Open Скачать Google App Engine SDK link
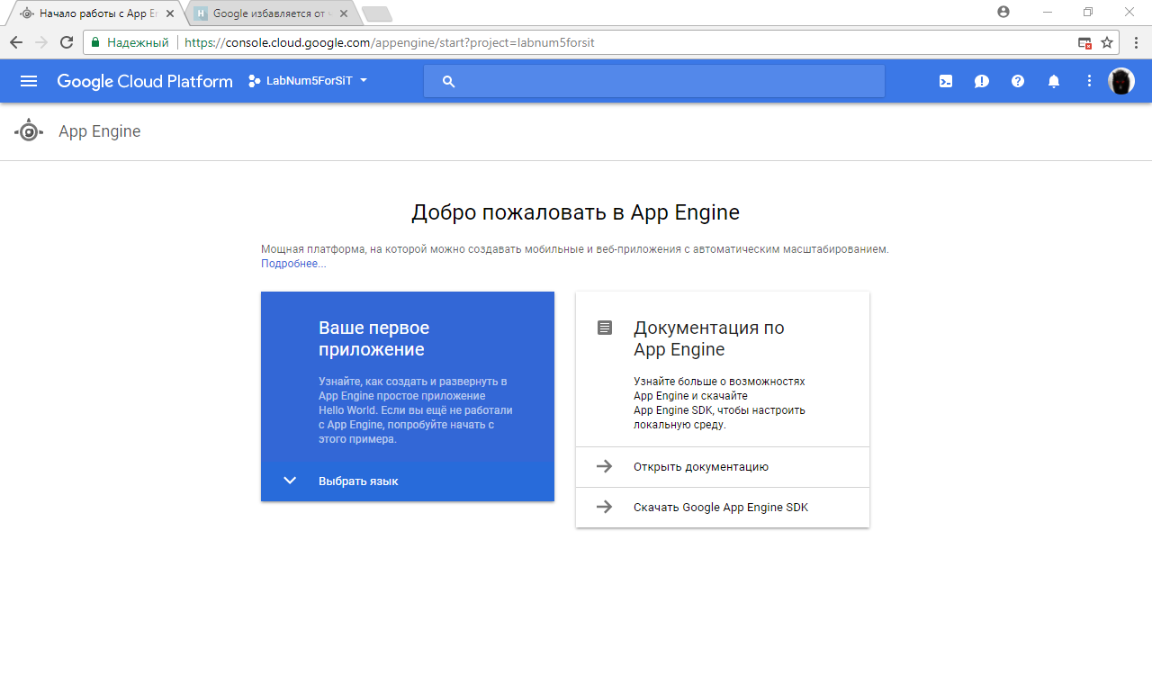1152x678 pixels. click(x=722, y=508)
